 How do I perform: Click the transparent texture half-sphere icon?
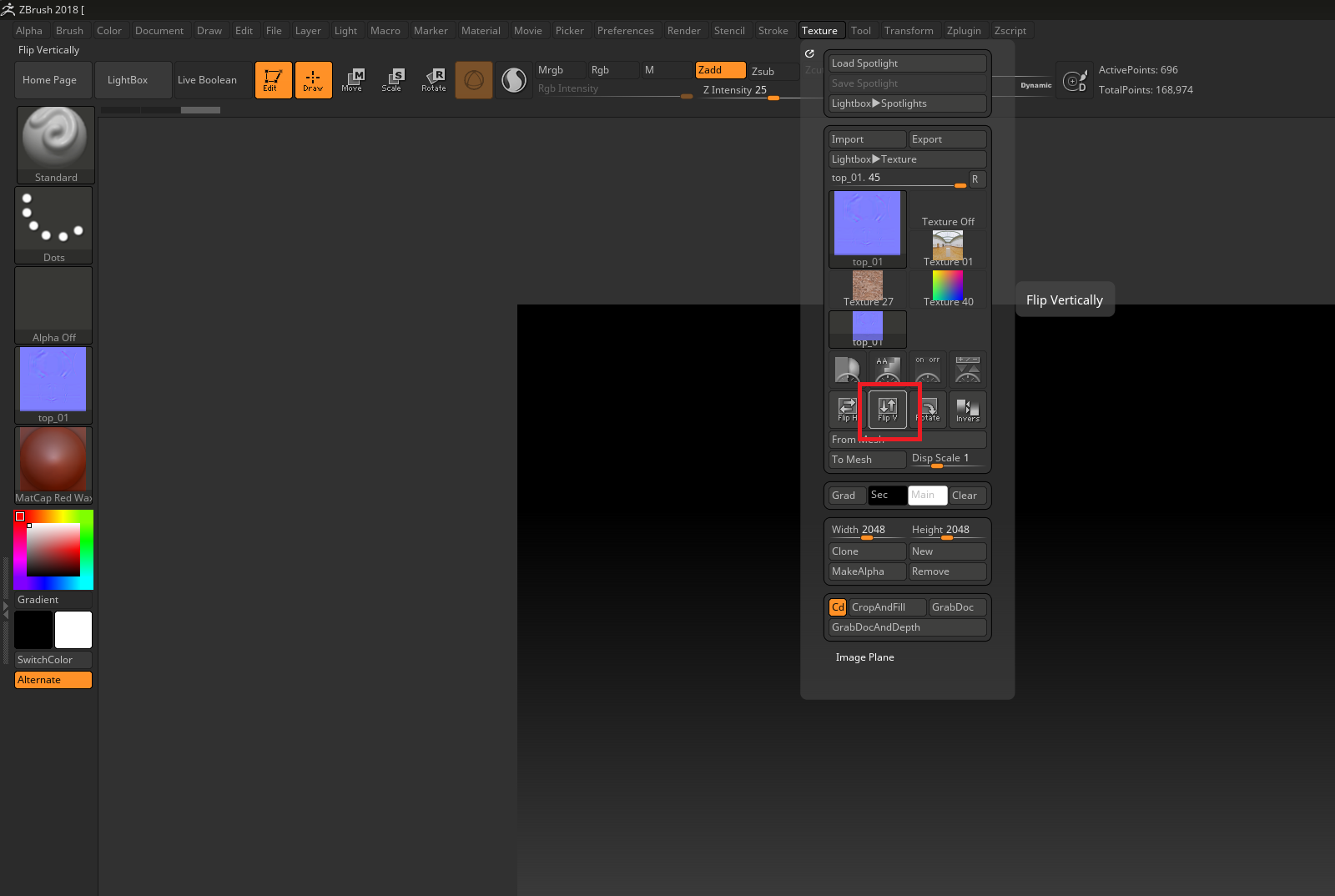tap(847, 370)
